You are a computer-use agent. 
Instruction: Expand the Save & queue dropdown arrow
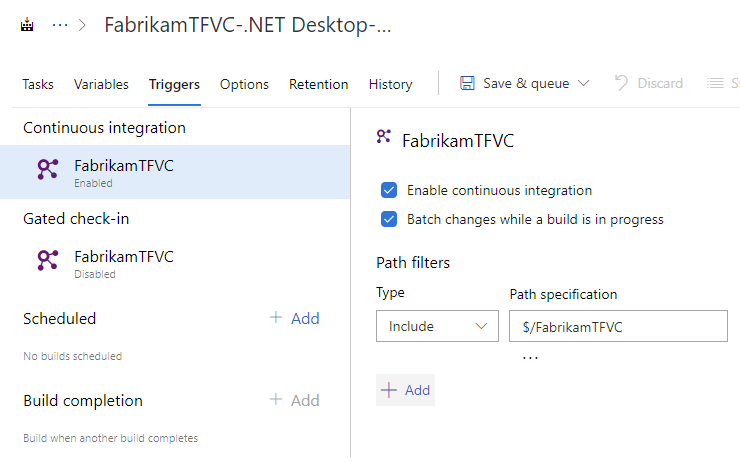pos(584,83)
